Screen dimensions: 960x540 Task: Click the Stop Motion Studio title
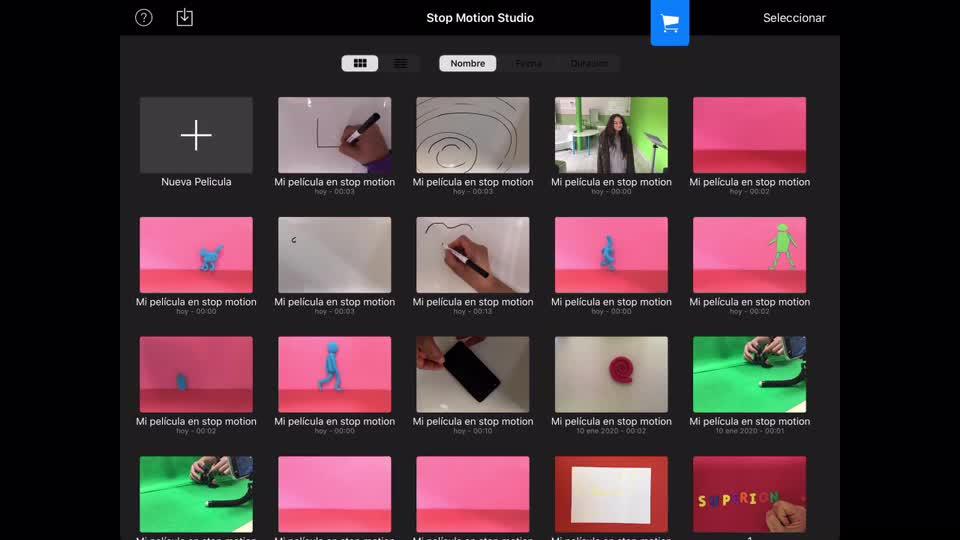(x=480, y=18)
